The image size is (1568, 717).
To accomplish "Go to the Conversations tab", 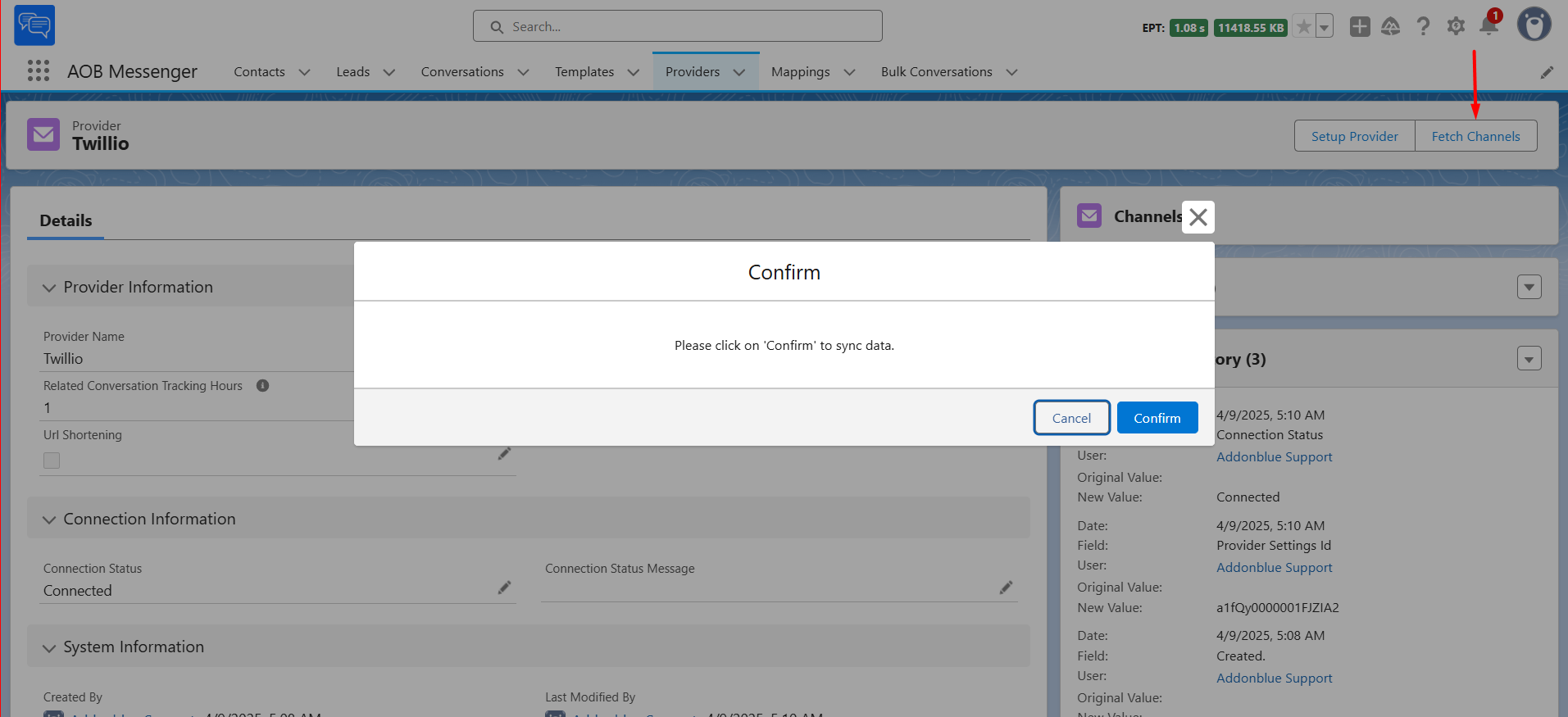I will [462, 72].
